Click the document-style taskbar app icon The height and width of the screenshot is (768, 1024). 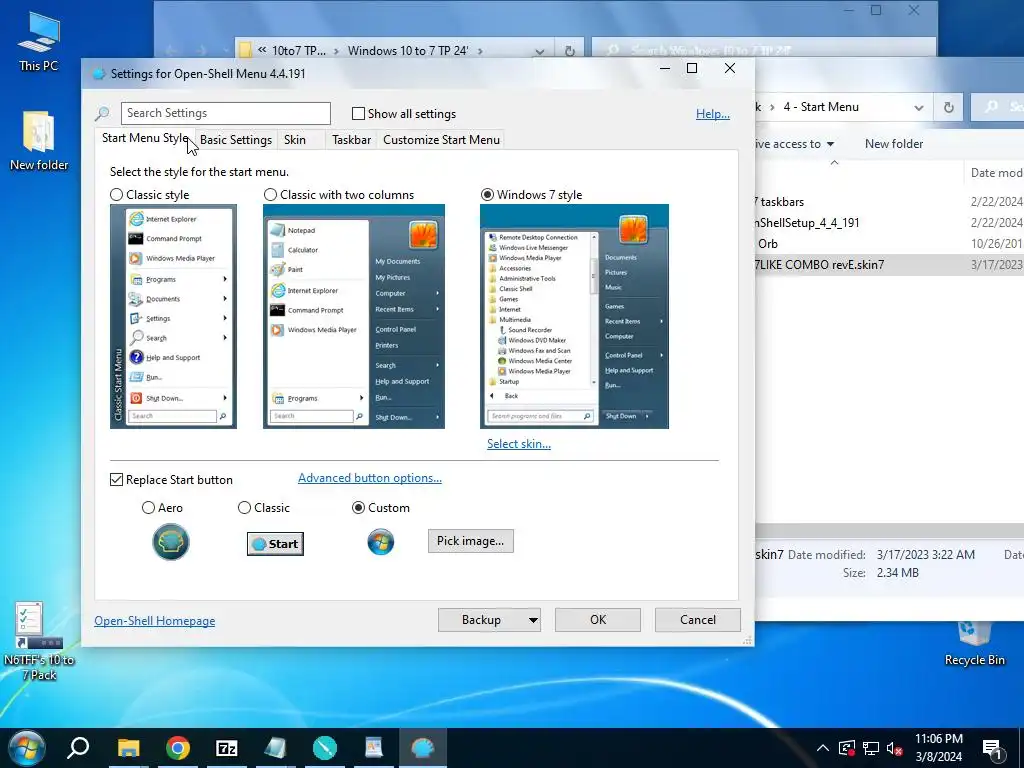click(x=374, y=748)
